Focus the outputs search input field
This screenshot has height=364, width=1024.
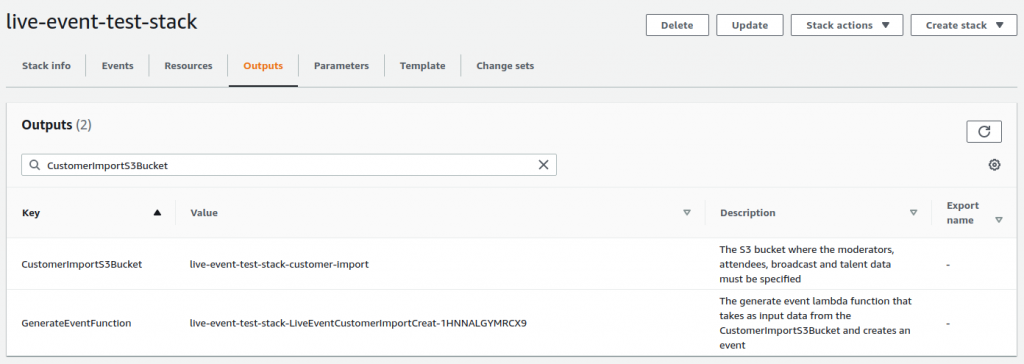[289, 165]
